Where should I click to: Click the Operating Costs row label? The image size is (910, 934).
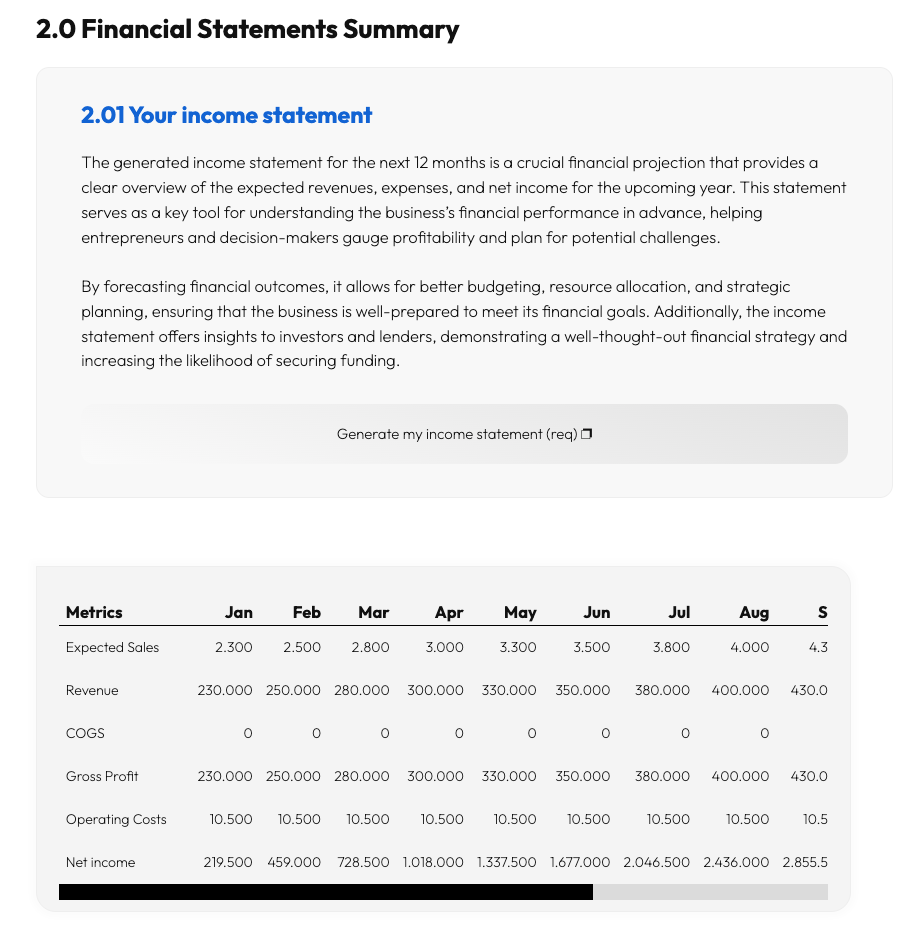pyautogui.click(x=116, y=819)
